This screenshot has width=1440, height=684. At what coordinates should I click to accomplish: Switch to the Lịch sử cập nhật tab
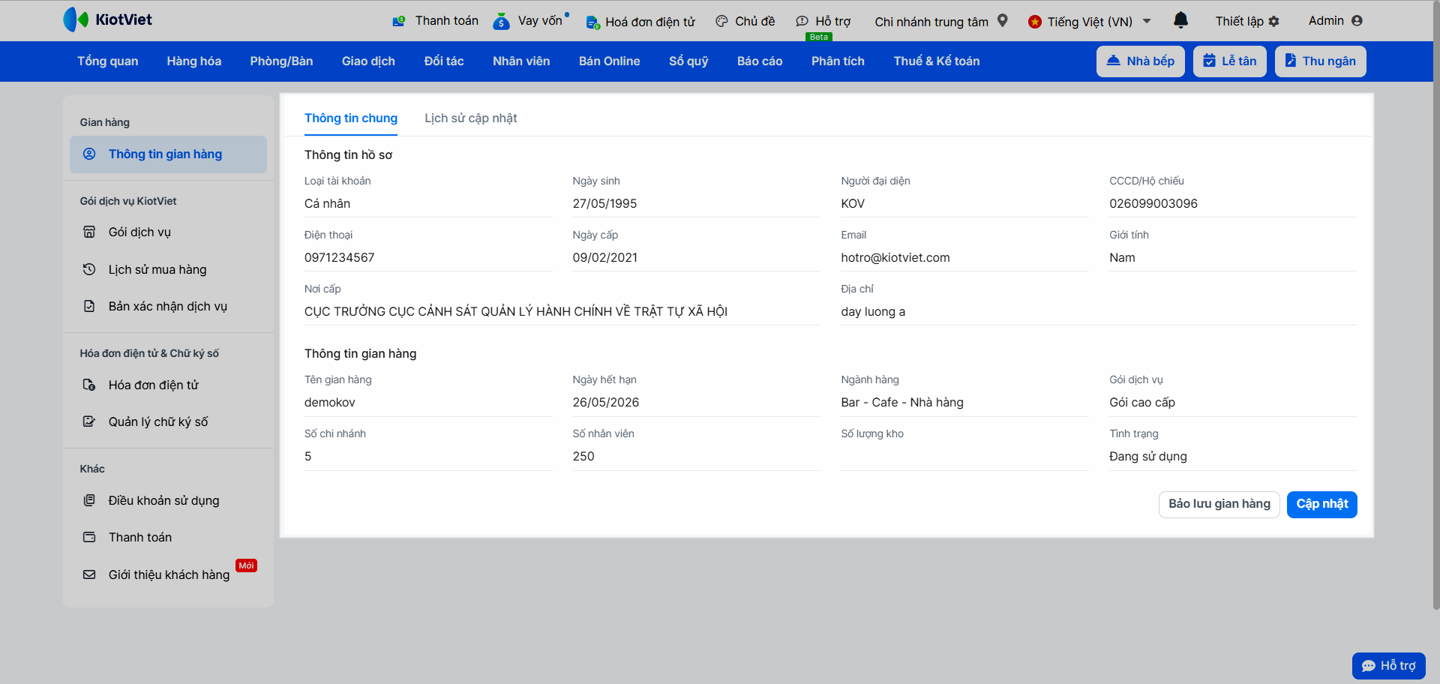pyautogui.click(x=471, y=118)
